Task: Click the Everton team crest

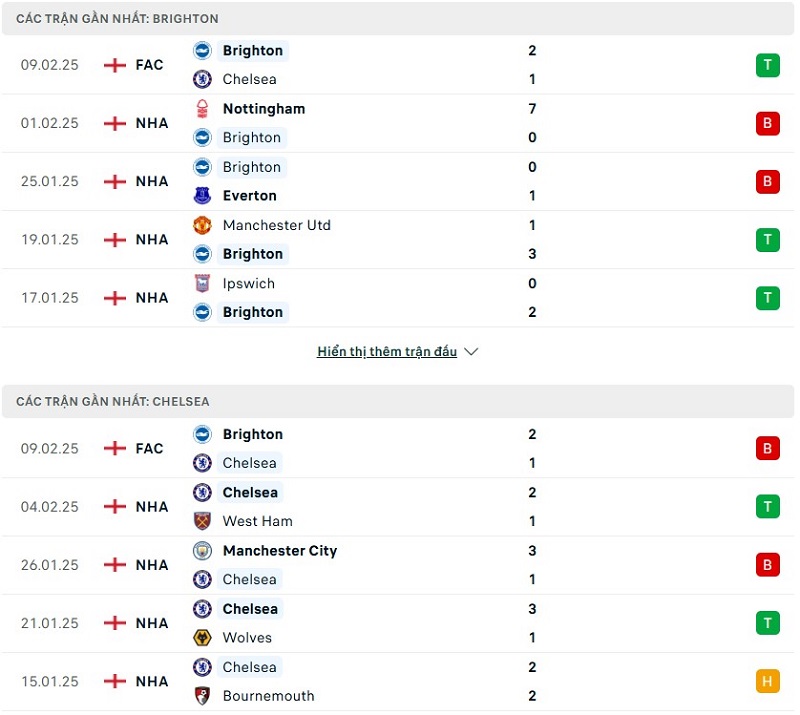Action: (203, 196)
